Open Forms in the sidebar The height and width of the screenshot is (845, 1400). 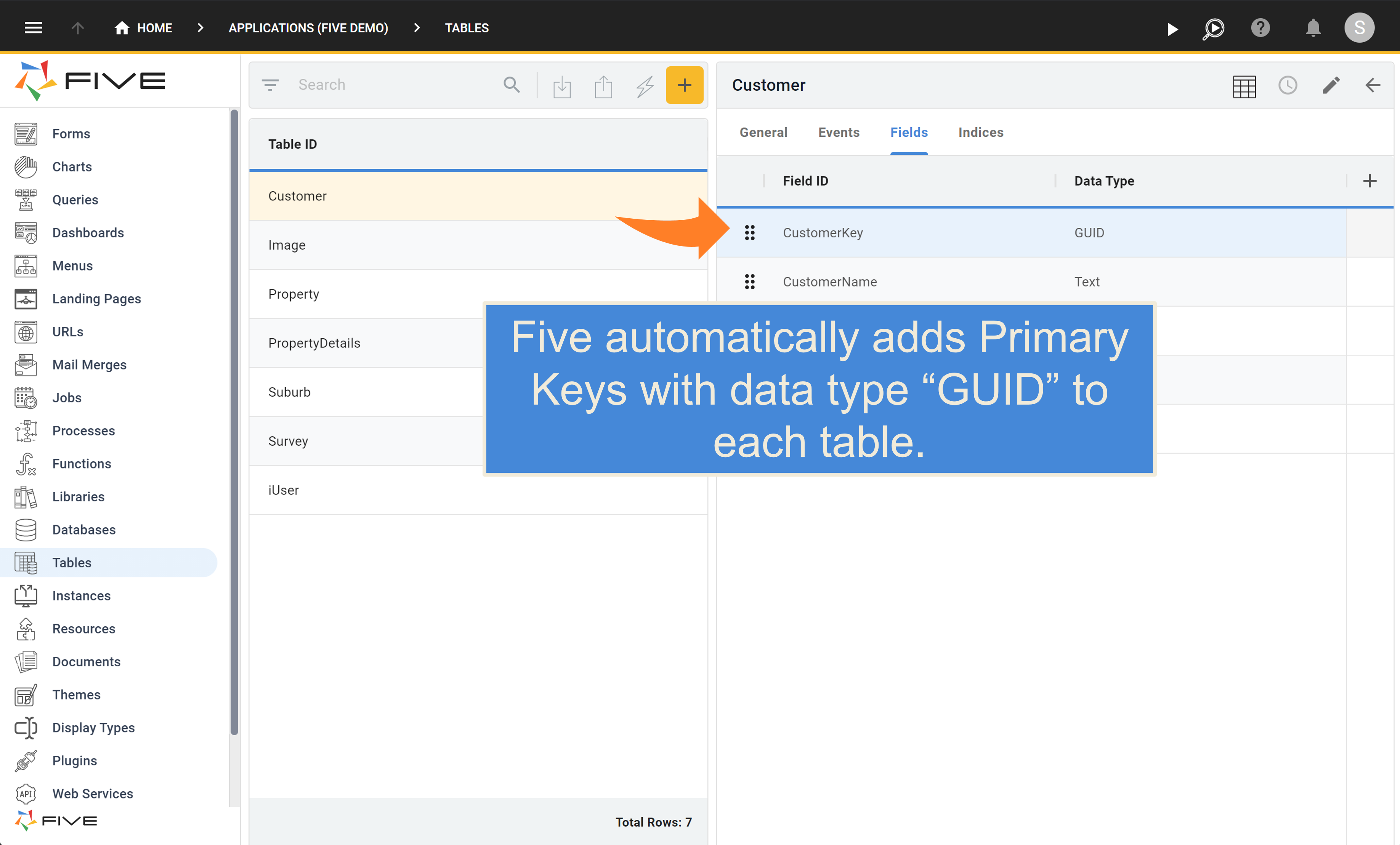71,133
